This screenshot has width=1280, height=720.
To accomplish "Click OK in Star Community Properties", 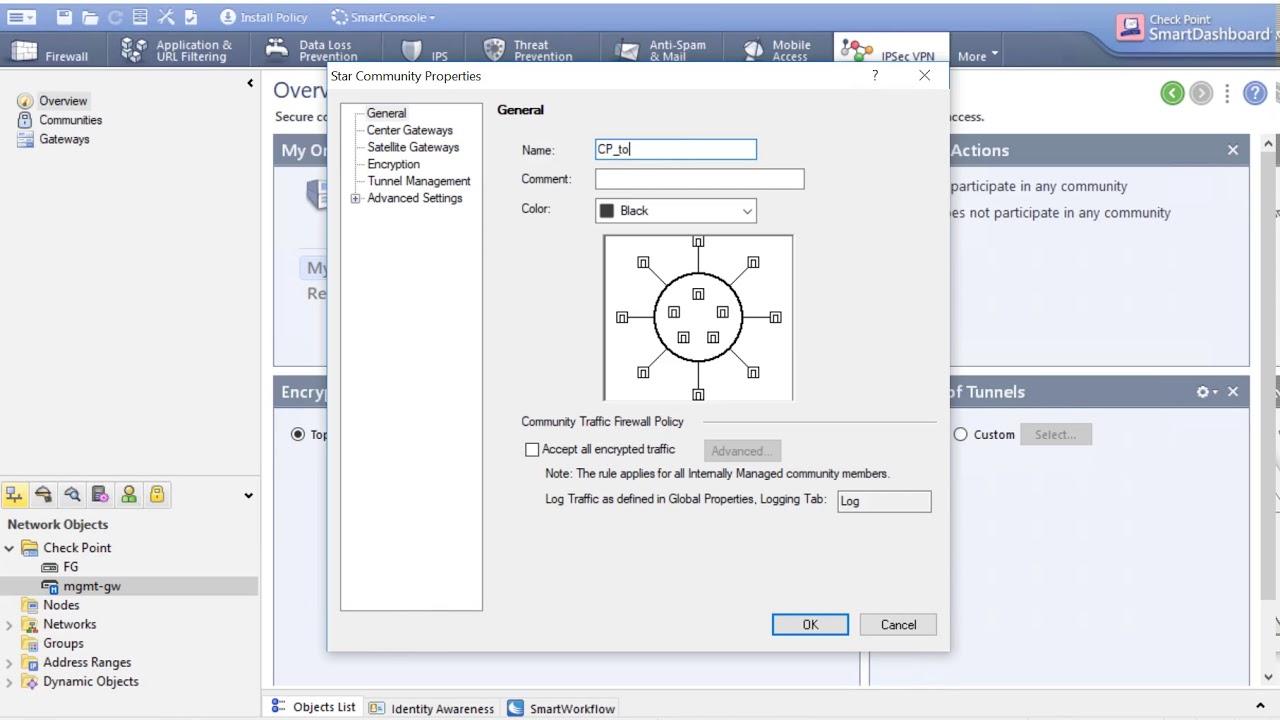I will coord(810,625).
